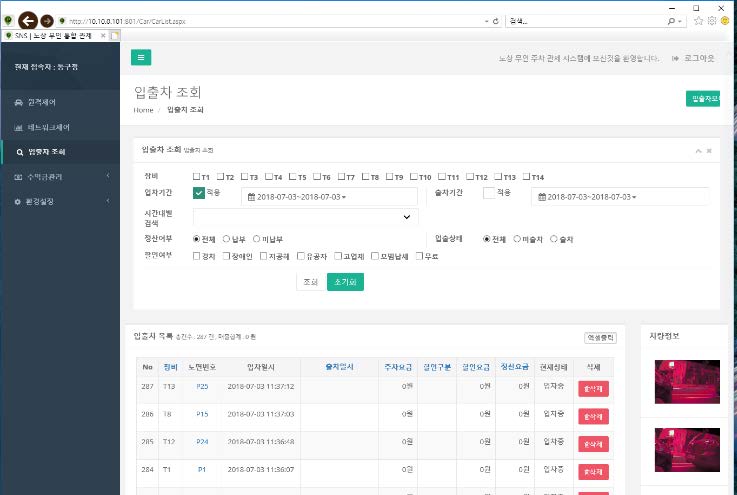Click the browser favorites star icon
737x495 pixels.
(698, 20)
